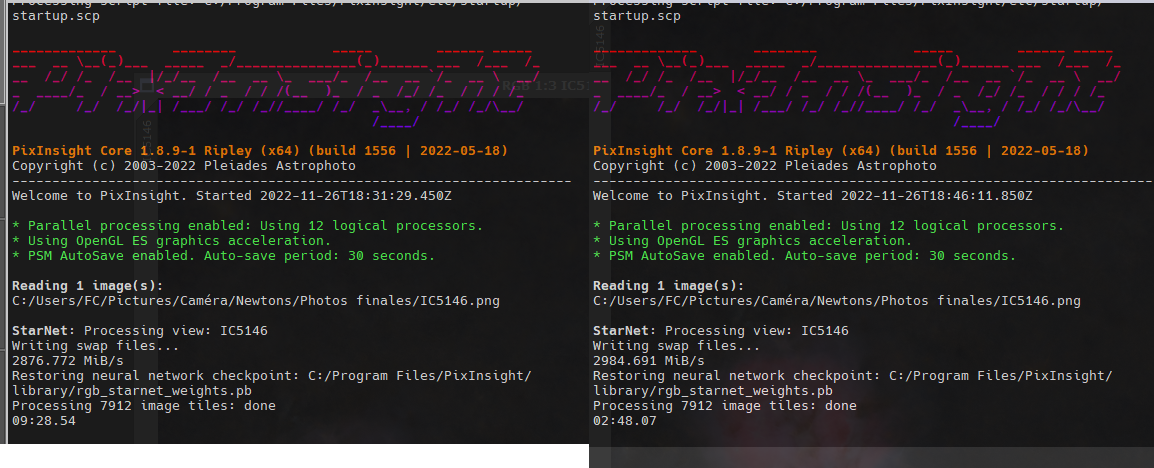Click 'Restoring neural network checkpoint' line in right console

coord(852,376)
